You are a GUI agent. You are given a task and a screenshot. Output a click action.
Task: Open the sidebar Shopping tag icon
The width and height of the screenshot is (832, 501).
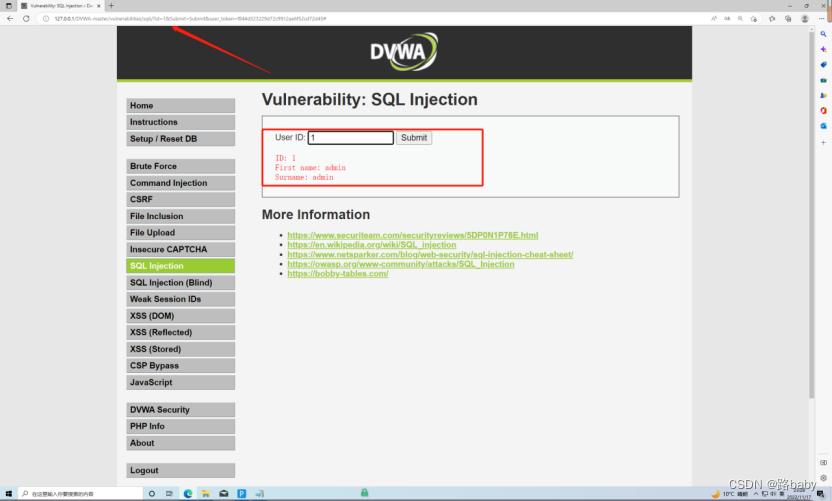coord(824,65)
